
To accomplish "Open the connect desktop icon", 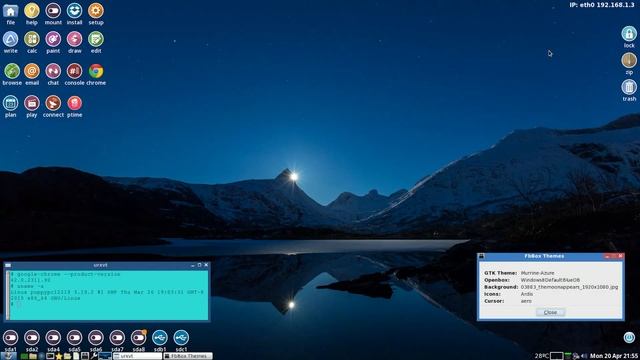I will (x=53, y=103).
